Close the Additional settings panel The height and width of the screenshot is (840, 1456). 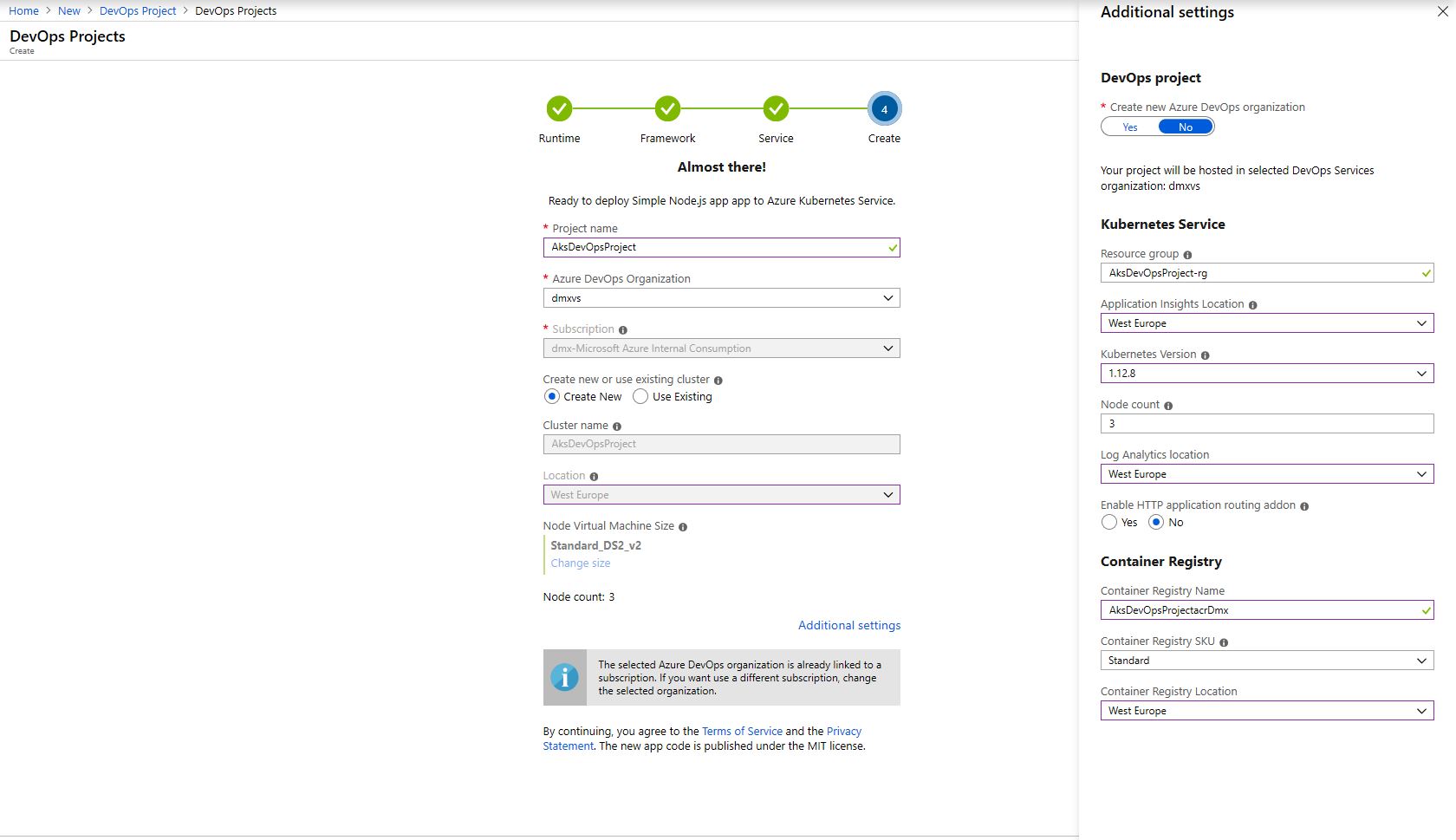[1443, 12]
